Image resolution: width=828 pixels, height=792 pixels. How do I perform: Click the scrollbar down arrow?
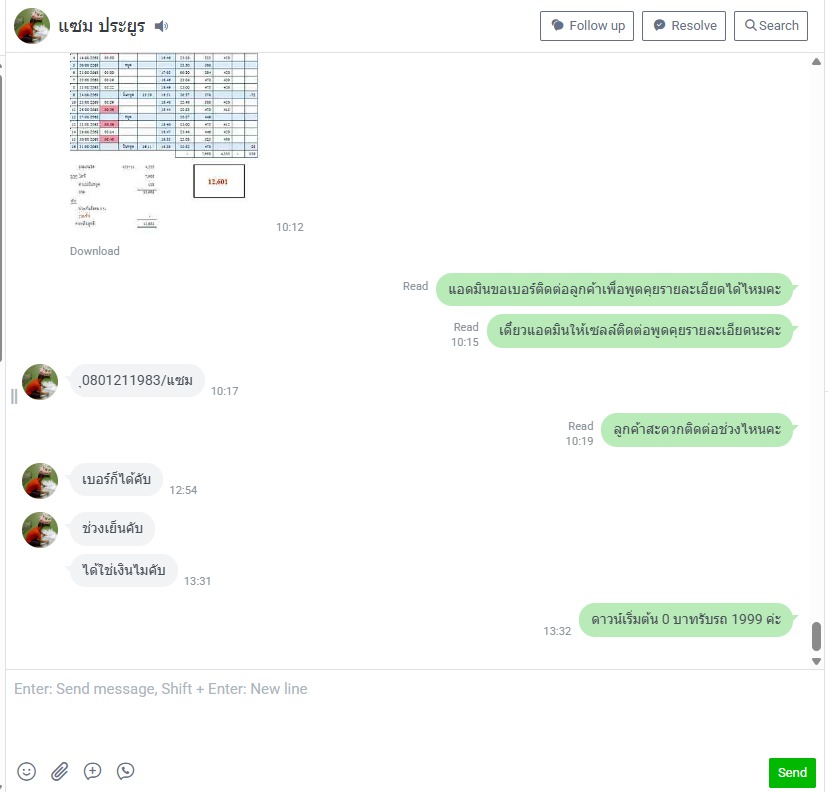[816, 661]
